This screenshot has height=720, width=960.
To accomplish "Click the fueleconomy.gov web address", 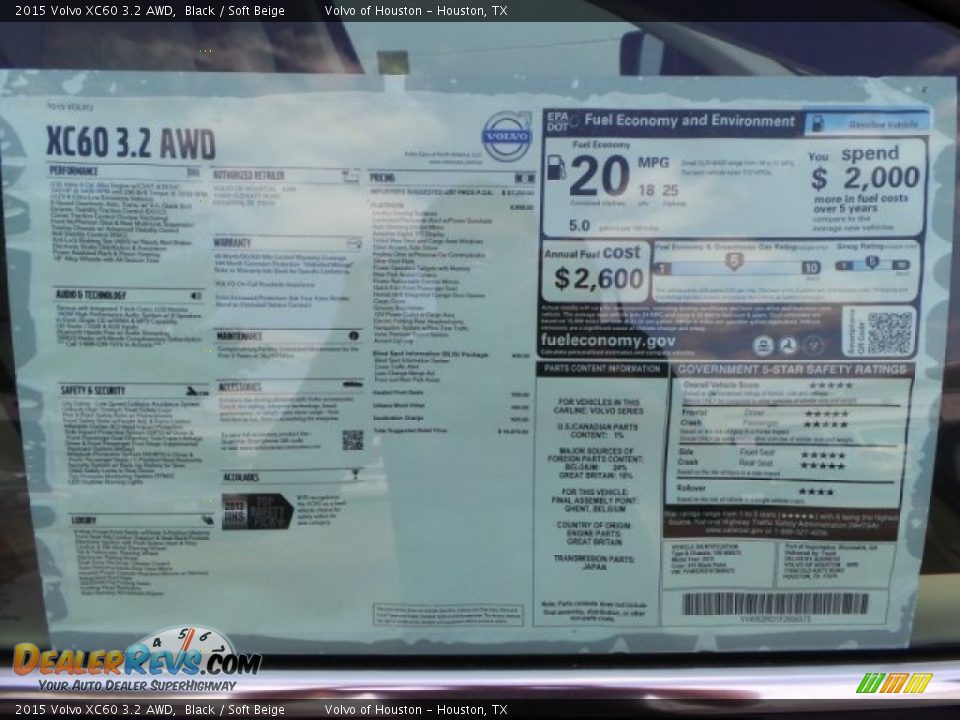I will pyautogui.click(x=607, y=341).
